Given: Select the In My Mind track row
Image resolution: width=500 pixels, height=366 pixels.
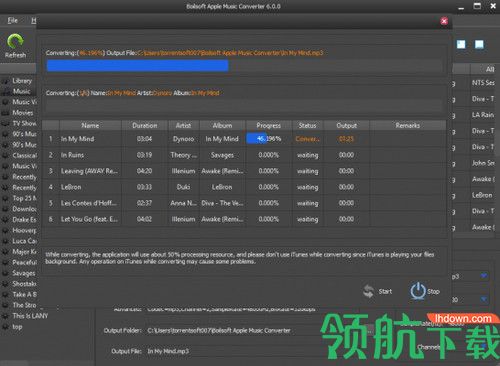Looking at the screenshot, I should click(x=244, y=139).
